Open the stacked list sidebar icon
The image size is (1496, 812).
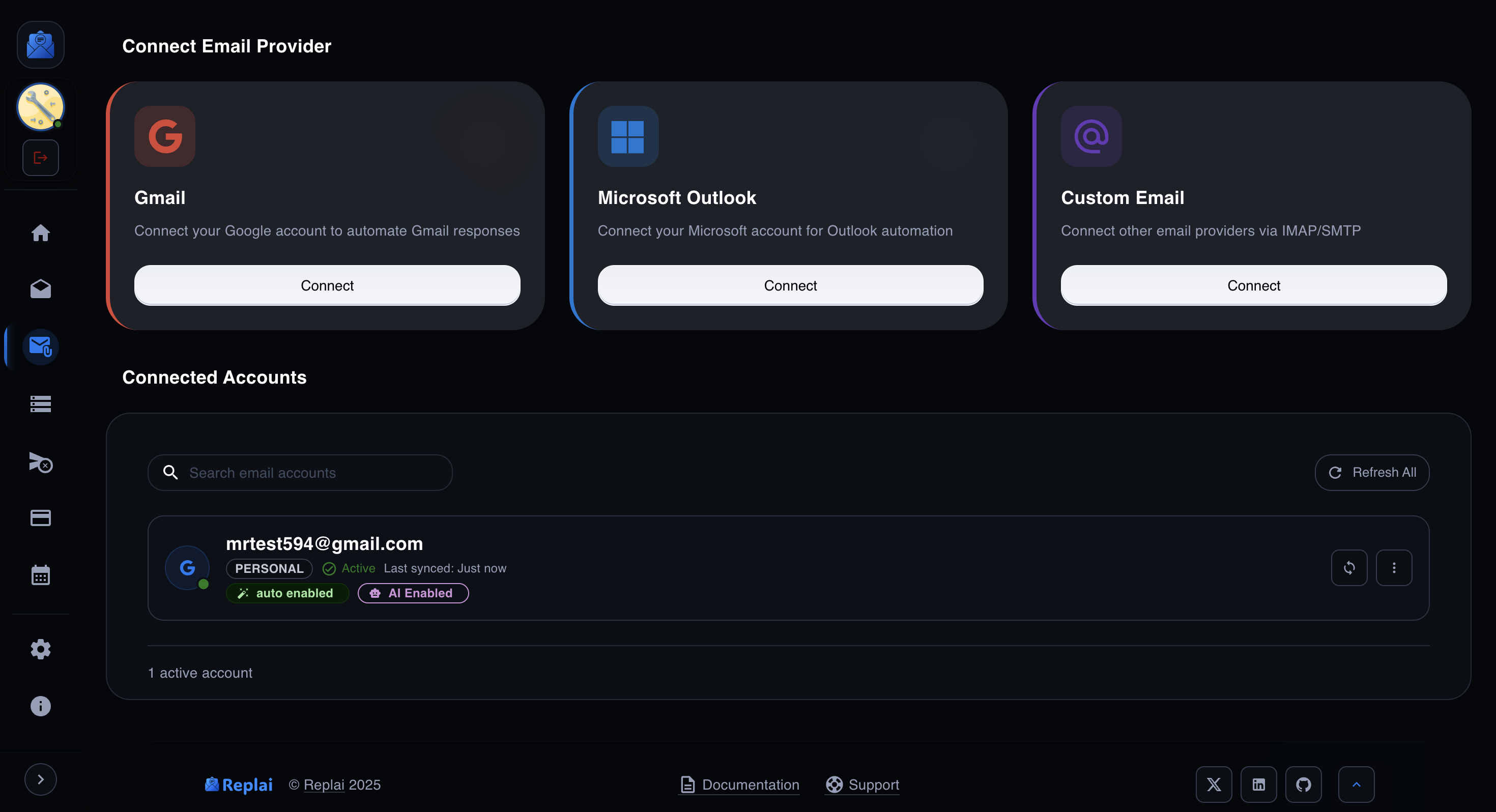[40, 403]
